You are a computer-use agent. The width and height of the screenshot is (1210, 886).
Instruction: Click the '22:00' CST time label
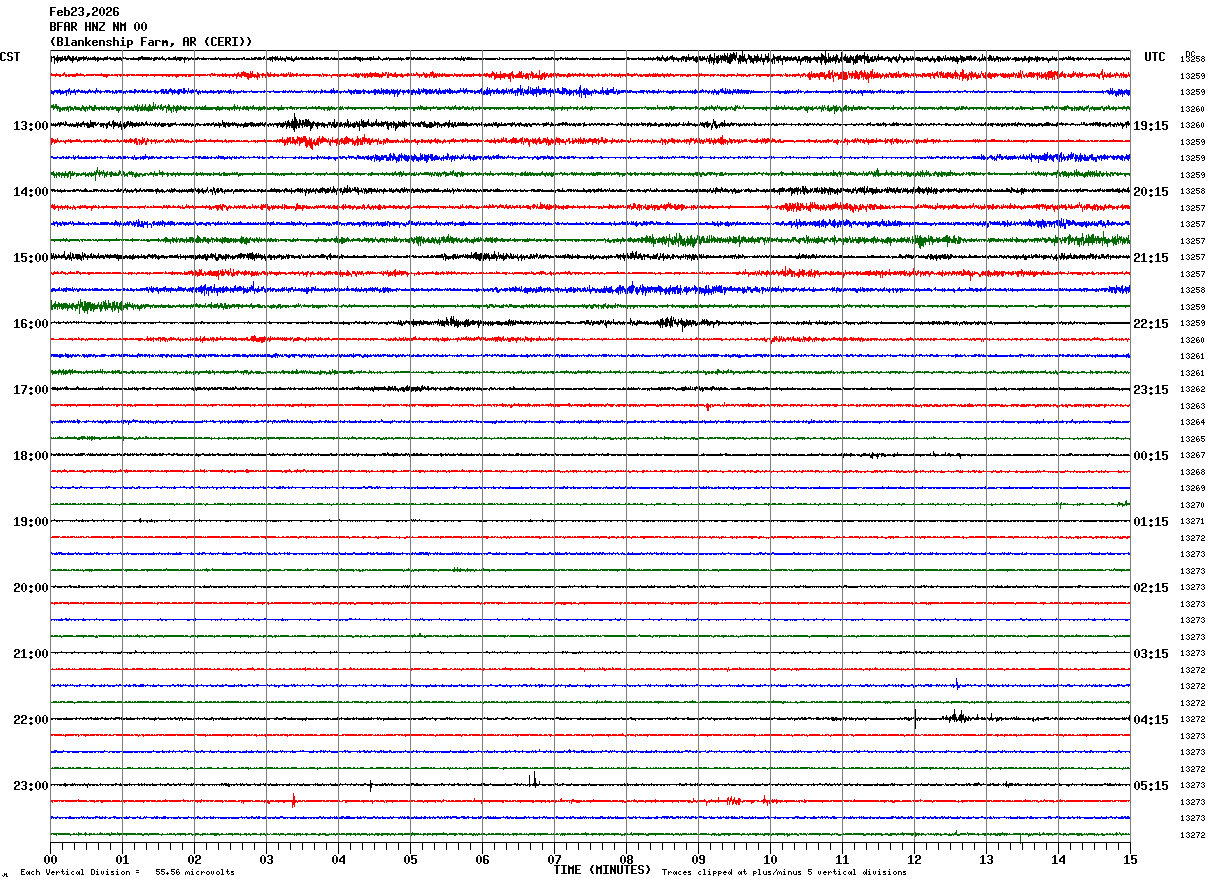[30, 720]
